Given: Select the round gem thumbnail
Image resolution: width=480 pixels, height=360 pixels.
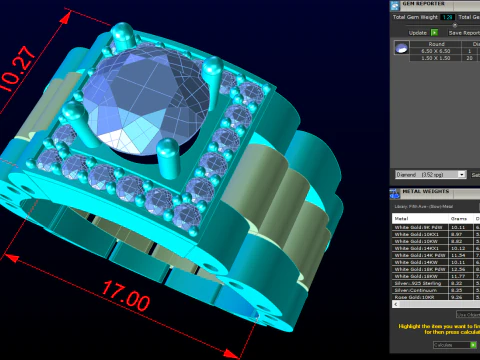Looking at the screenshot, I should (x=401, y=48).
